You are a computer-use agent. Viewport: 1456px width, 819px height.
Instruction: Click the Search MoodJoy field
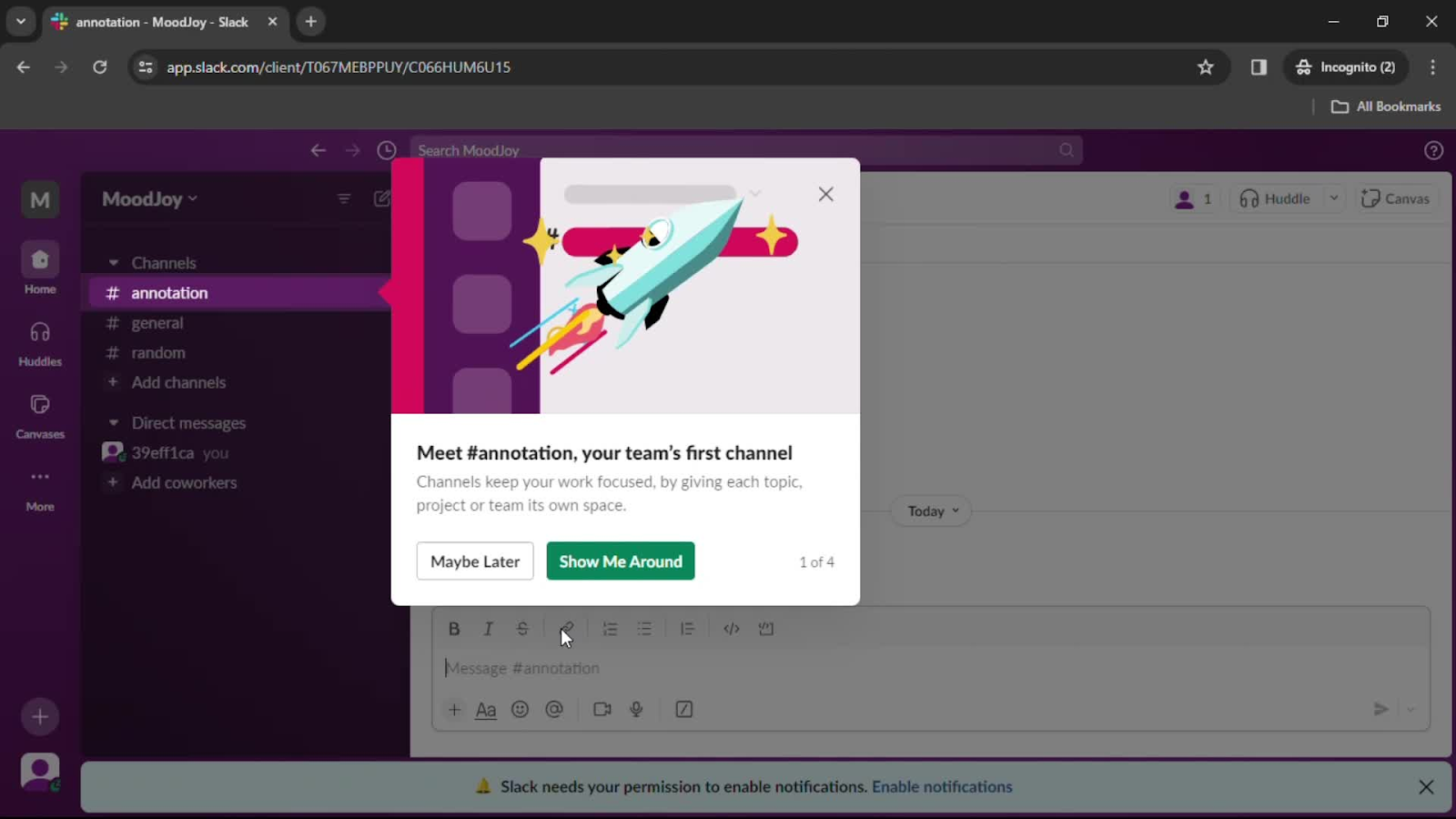[746, 150]
